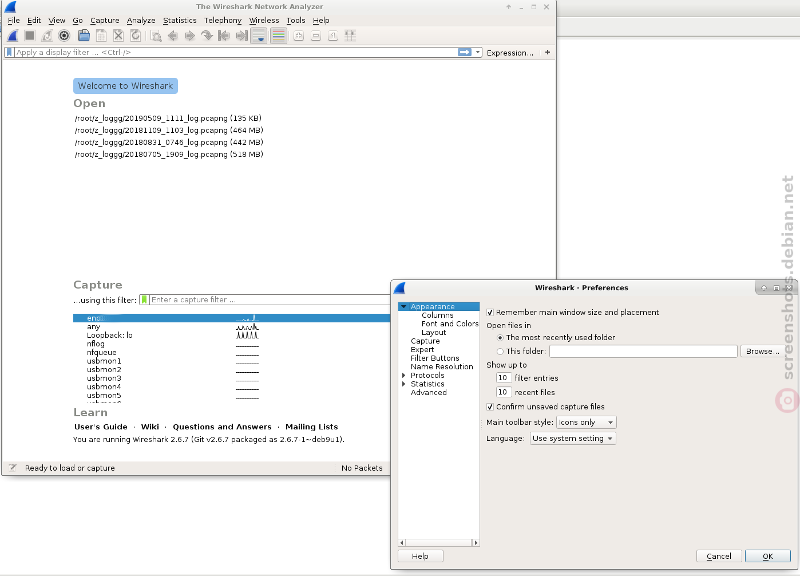The width and height of the screenshot is (800, 576).
Task: Click display filter bookmark icon
Action: 9,52
